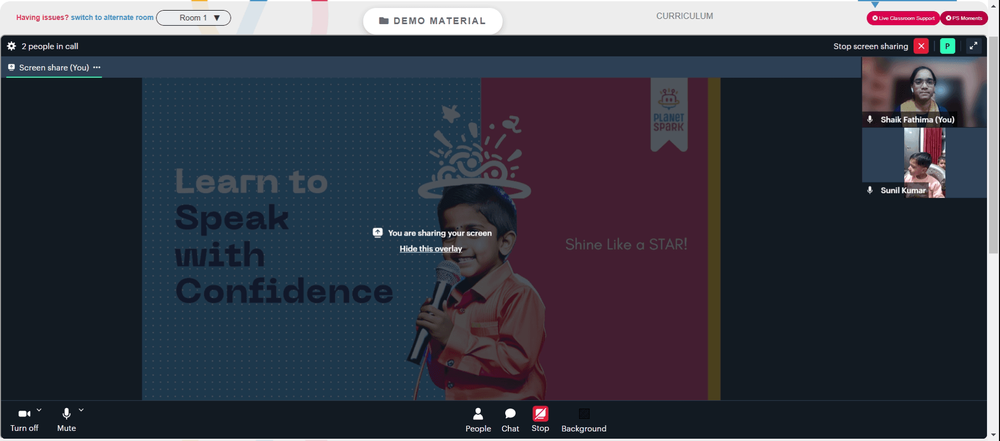Click the Stop screen share button in toolbar
This screenshot has width=1000, height=441.
click(x=540, y=420)
